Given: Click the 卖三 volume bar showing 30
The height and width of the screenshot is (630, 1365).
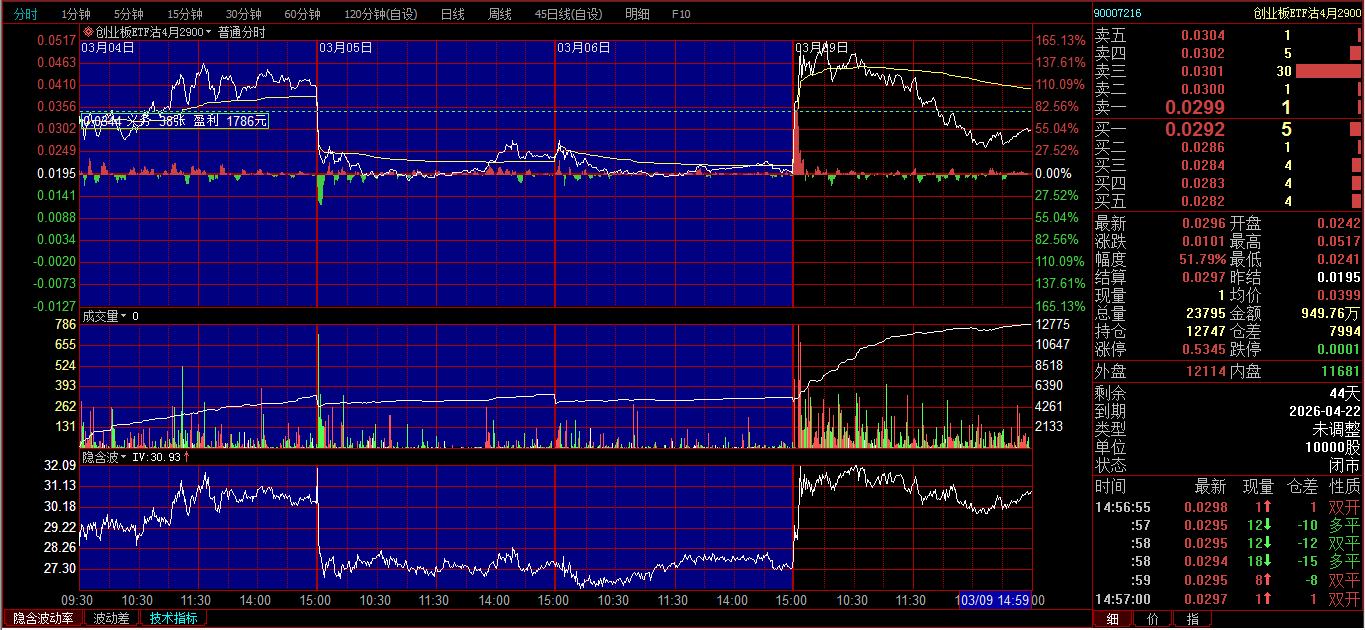Looking at the screenshot, I should point(1328,71).
